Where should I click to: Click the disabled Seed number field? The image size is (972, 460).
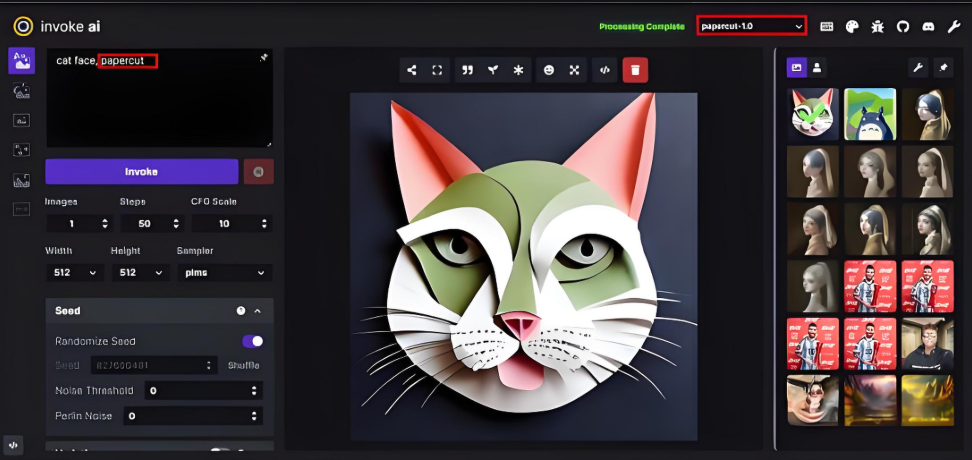[154, 365]
